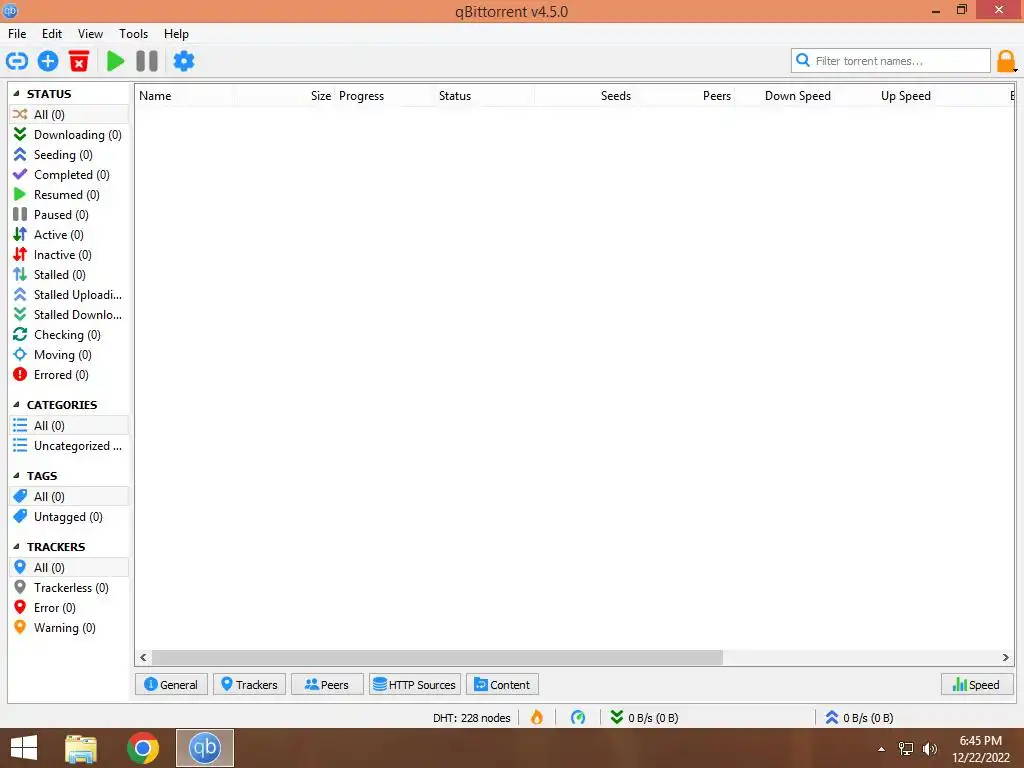Switch to the Content tab
The image size is (1024, 768).
502,684
